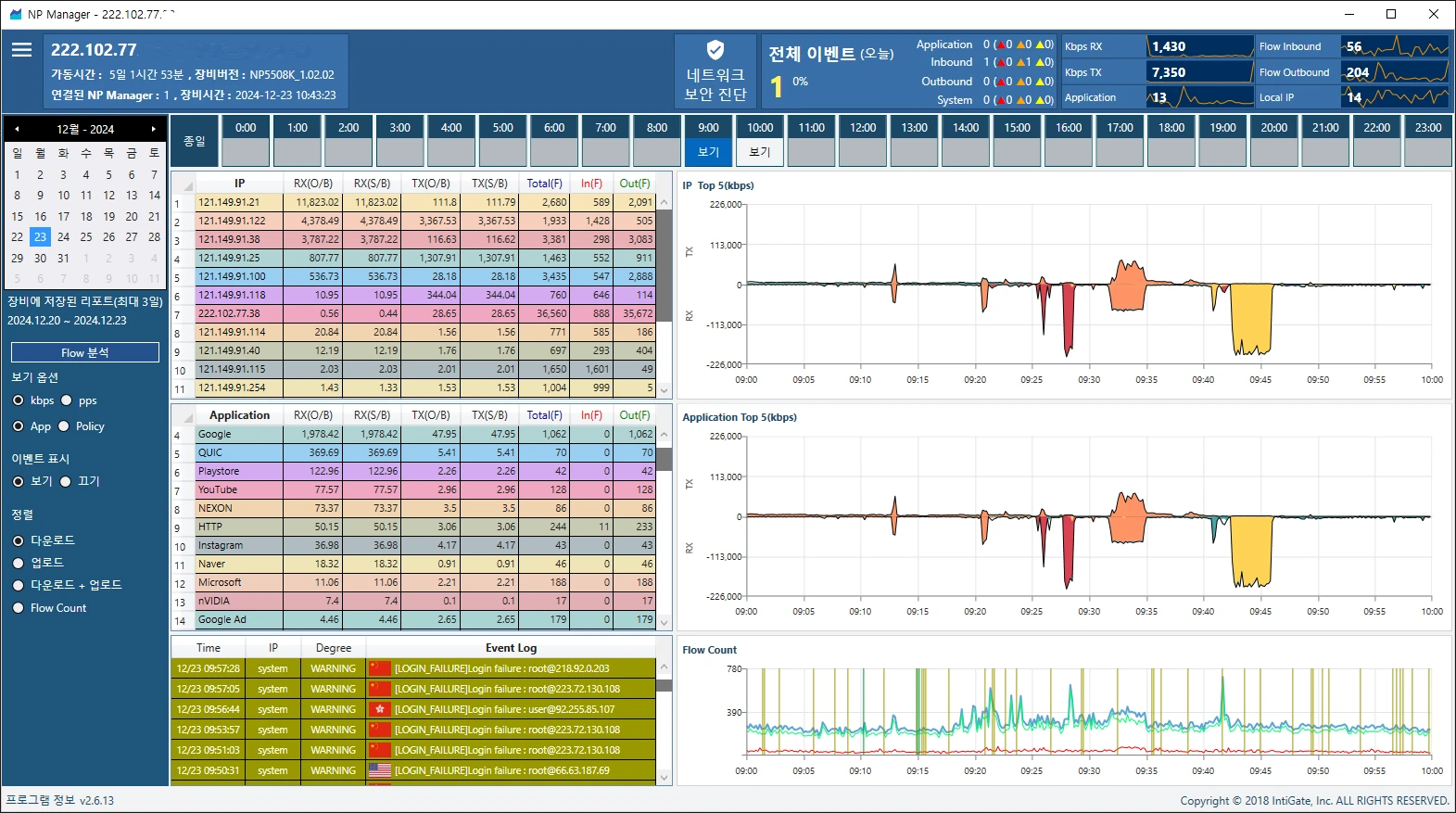Select the 종일 all-day tab

[195, 141]
